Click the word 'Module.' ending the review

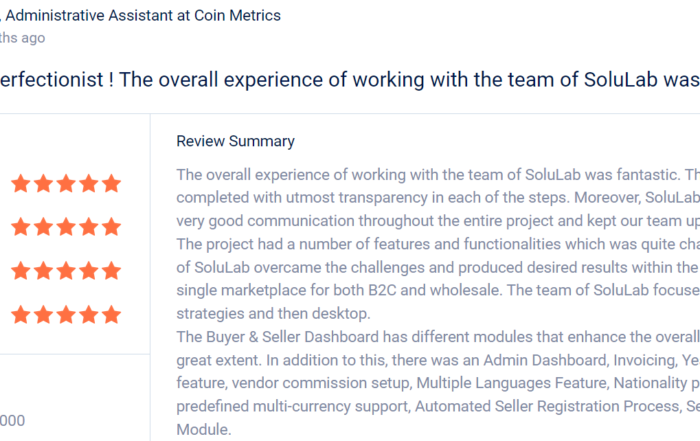tap(204, 429)
